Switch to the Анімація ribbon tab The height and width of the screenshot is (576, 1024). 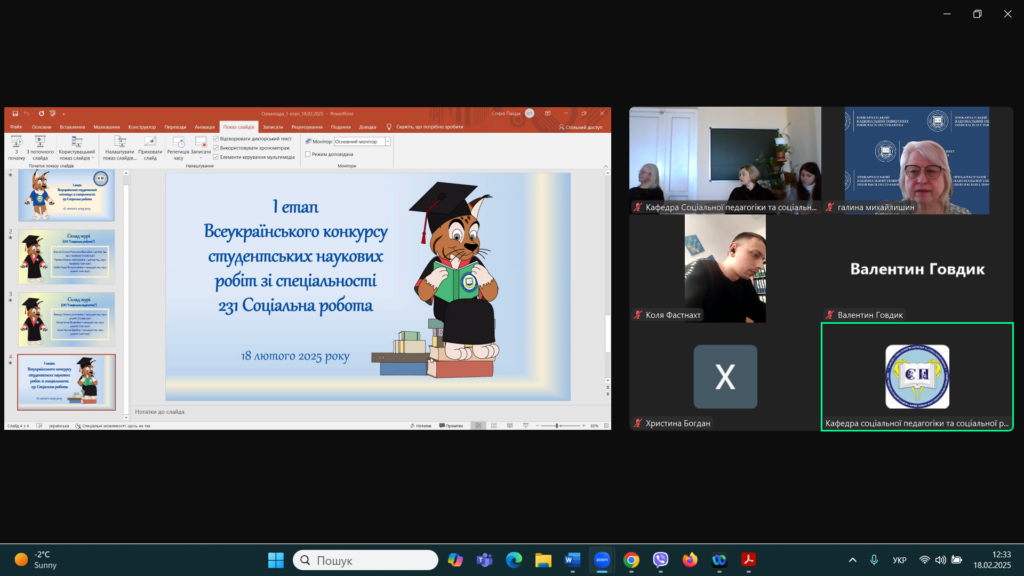tap(205, 127)
